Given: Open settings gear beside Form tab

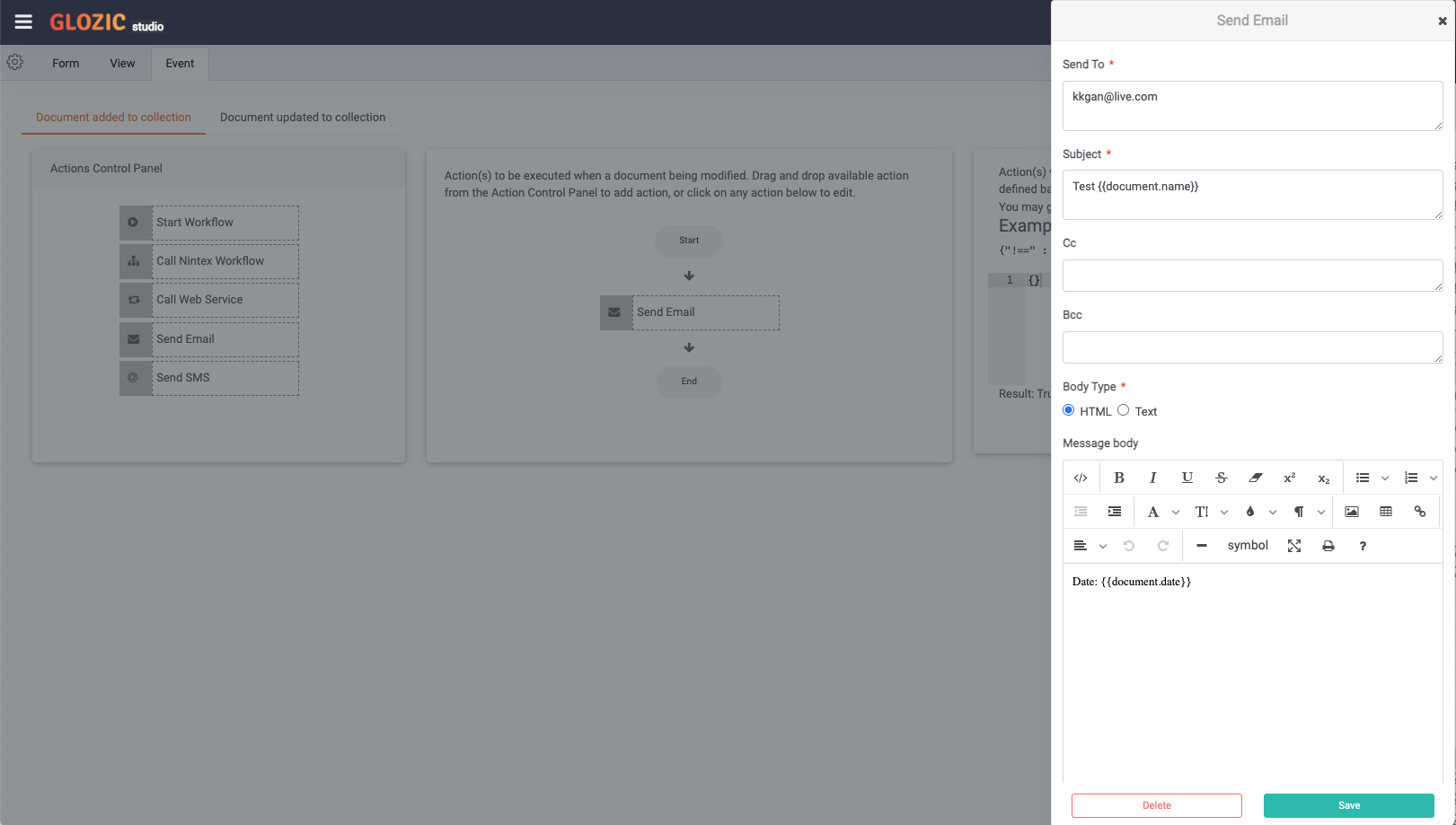Looking at the screenshot, I should [x=15, y=63].
